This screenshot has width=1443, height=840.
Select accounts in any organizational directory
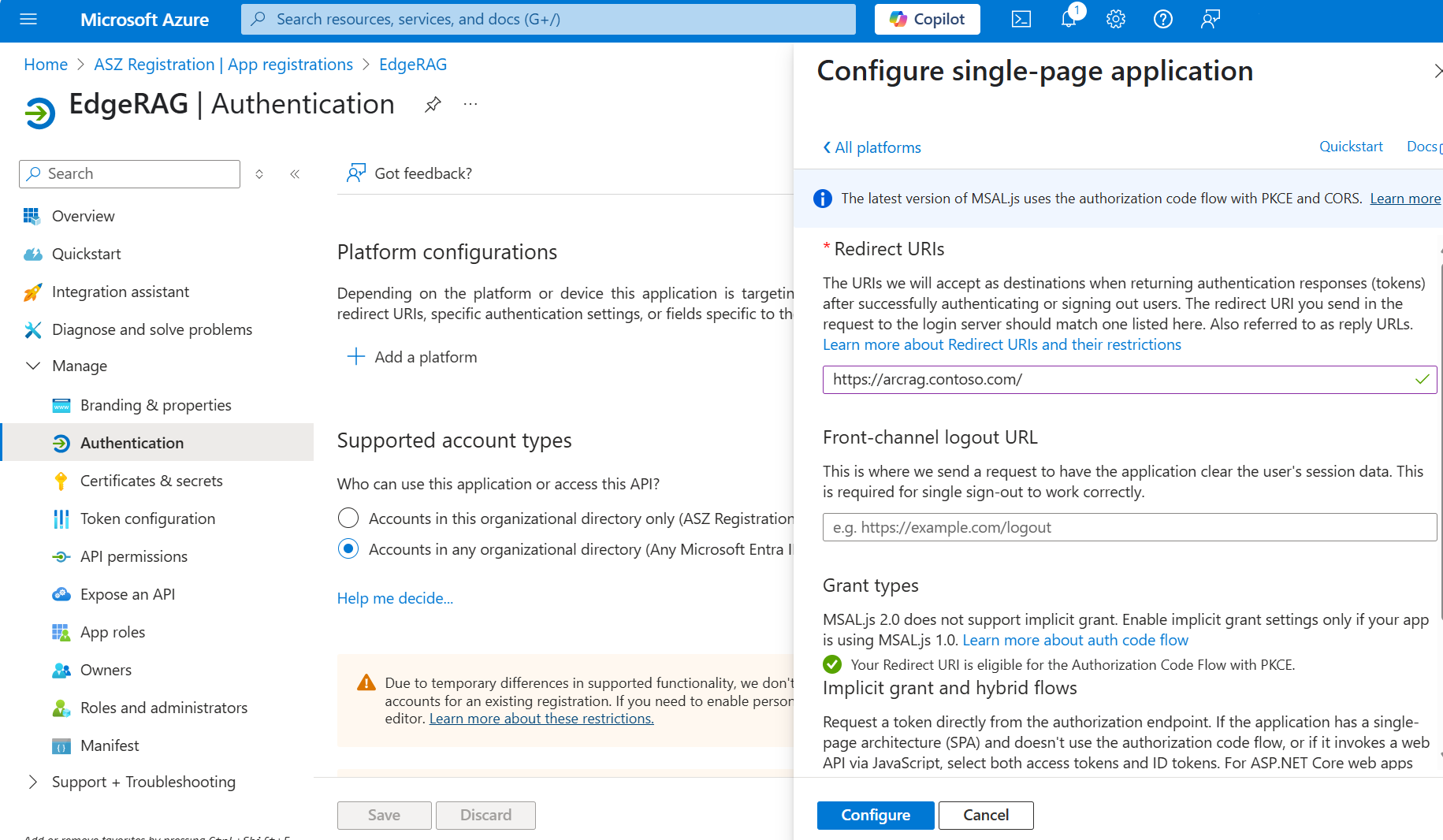pyautogui.click(x=348, y=548)
